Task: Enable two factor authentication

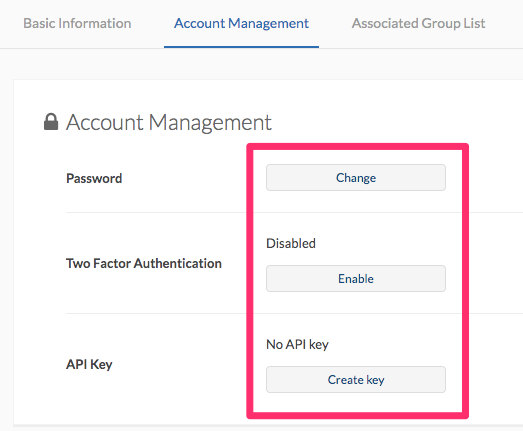Action: pyautogui.click(x=356, y=279)
